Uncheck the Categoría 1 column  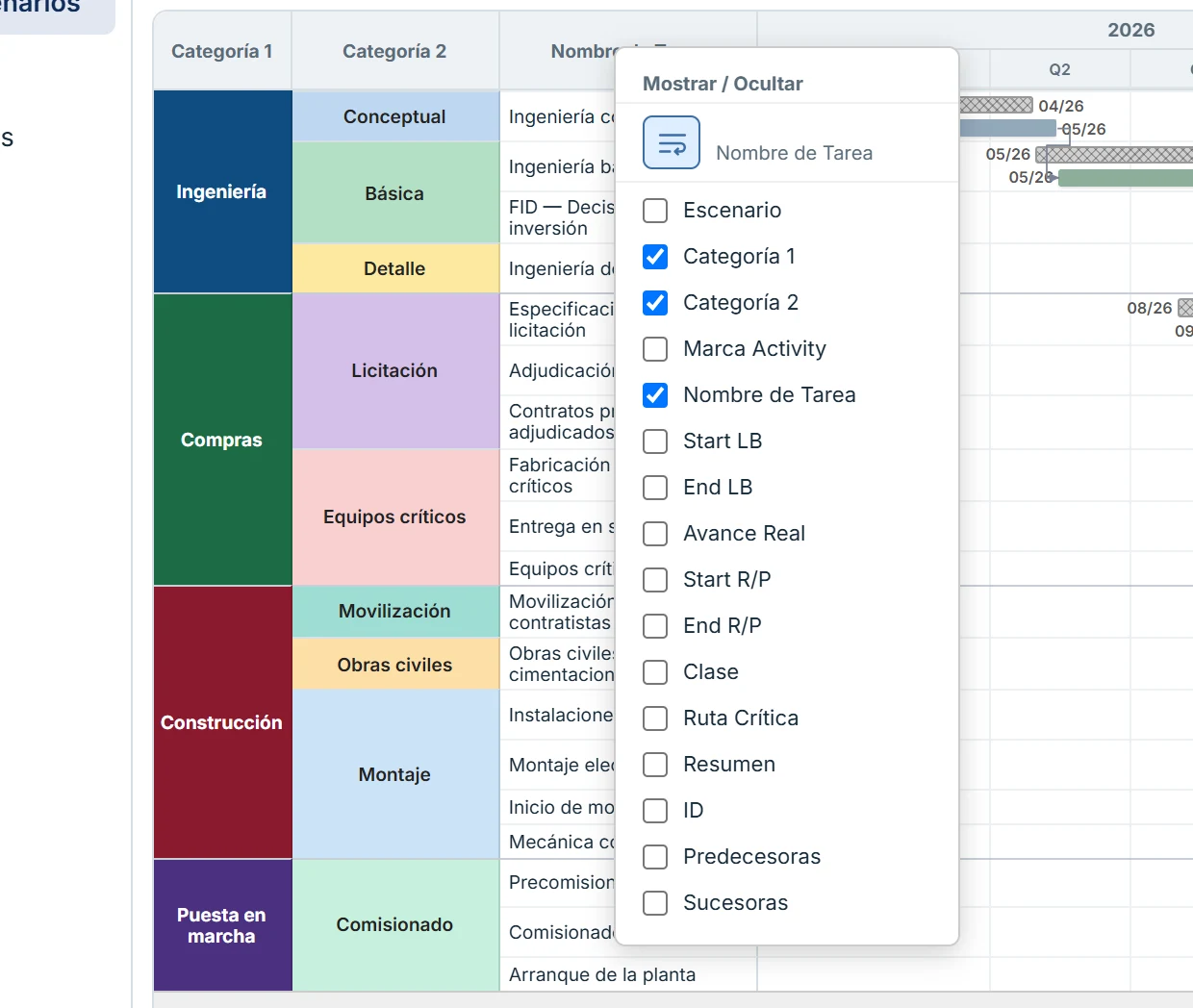coord(655,257)
